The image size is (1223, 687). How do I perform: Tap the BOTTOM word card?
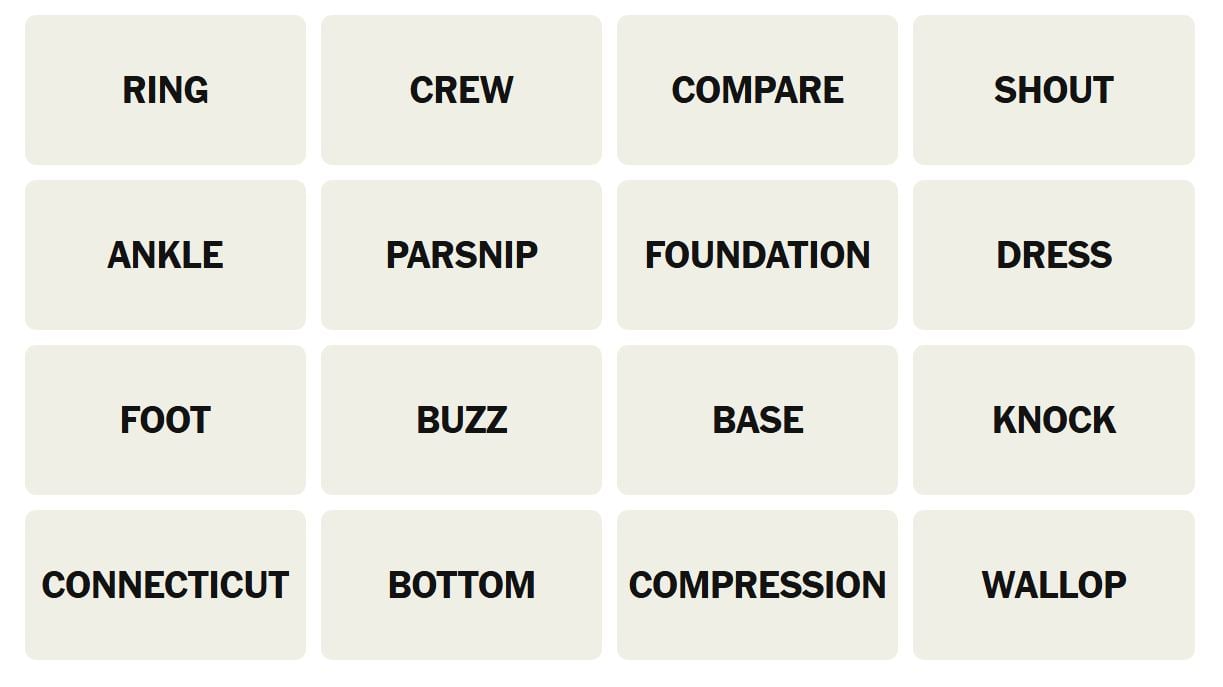pos(461,585)
